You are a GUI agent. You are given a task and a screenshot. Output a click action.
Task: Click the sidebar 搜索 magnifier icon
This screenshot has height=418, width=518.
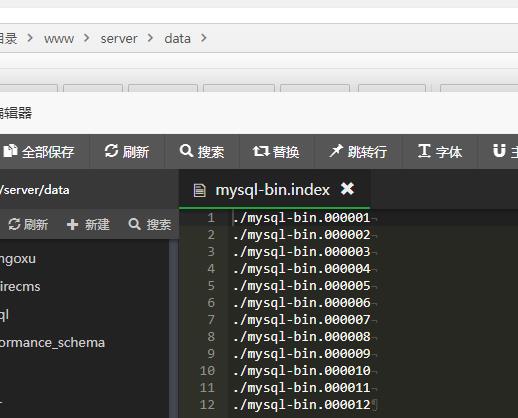tap(134, 224)
